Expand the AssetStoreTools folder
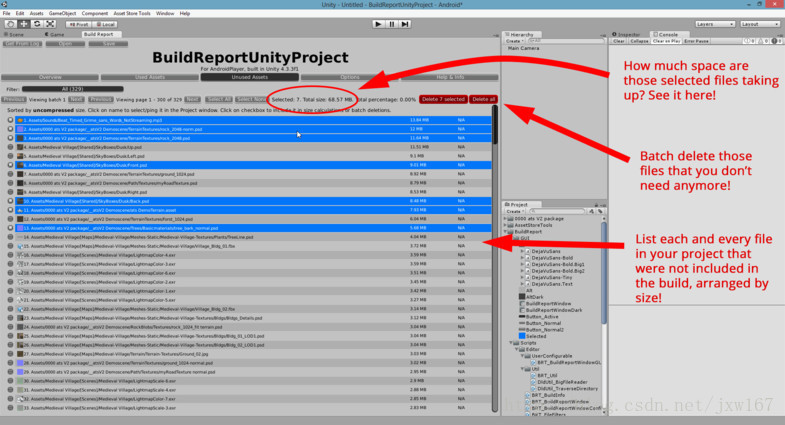 (505, 225)
